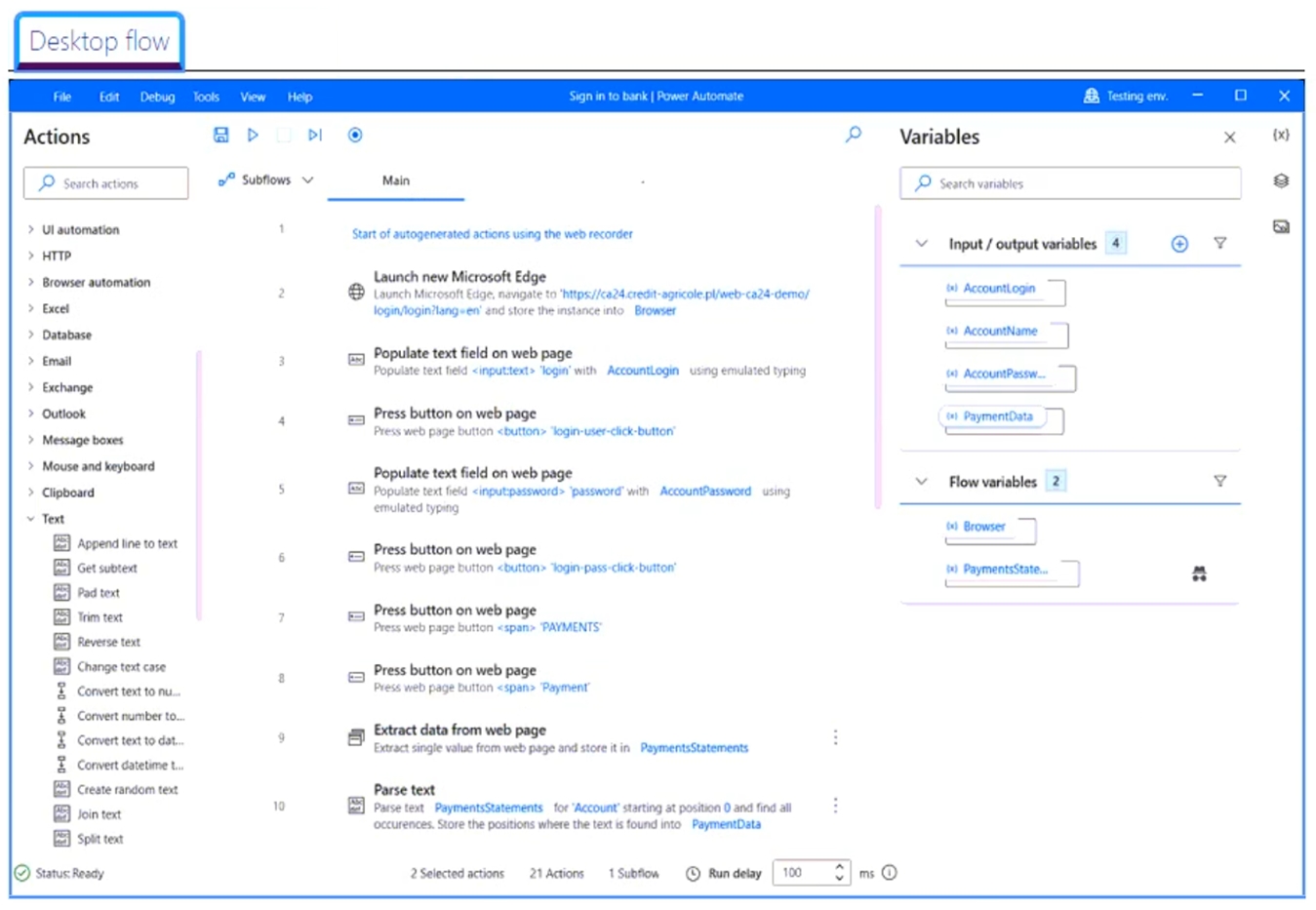Open the Subflows dropdown
This screenshot has height=910, width=1316.
[x=266, y=180]
